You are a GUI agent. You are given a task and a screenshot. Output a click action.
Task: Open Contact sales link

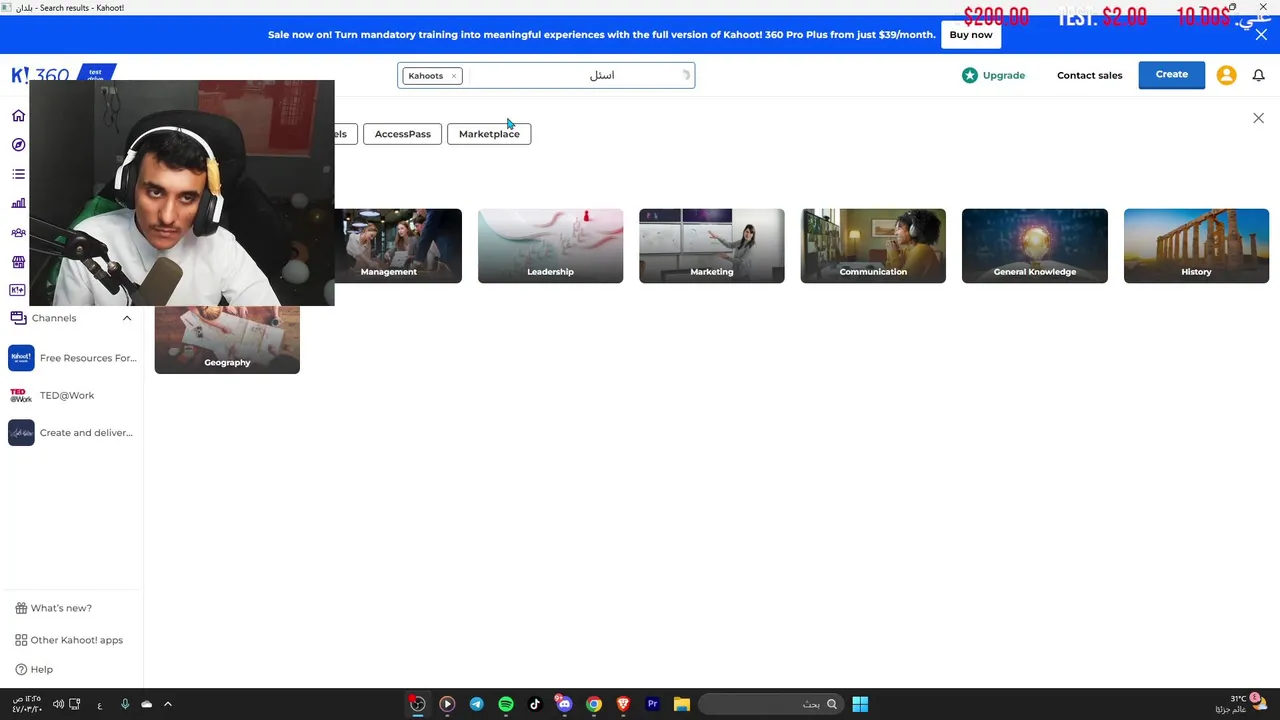coord(1090,75)
